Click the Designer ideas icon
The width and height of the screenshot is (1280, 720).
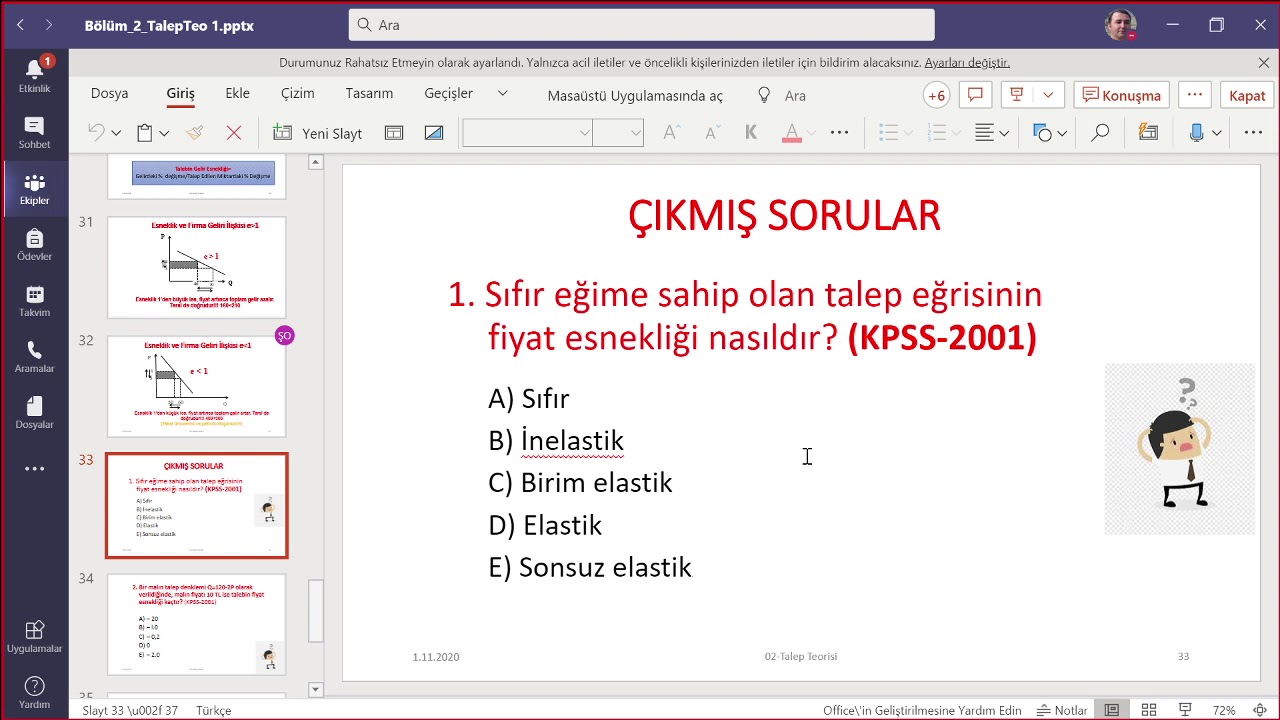pyautogui.click(x=1148, y=132)
